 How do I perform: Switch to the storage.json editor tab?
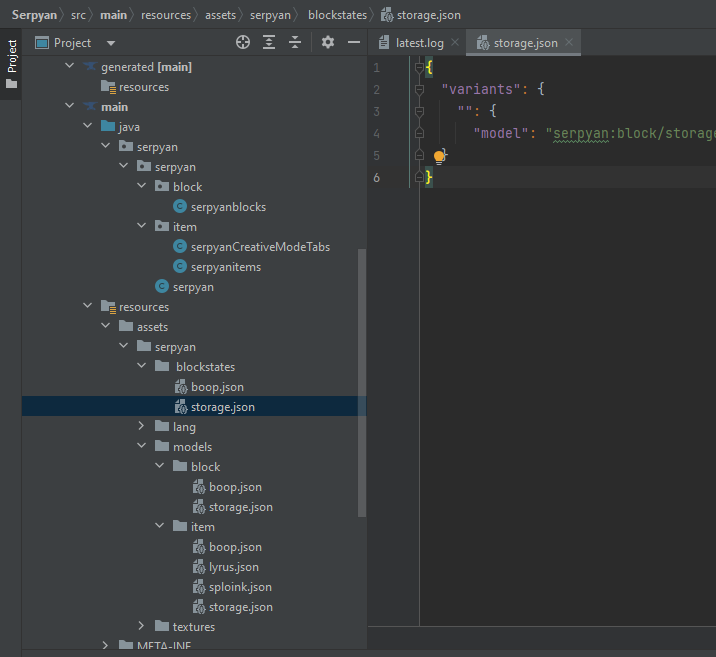(525, 43)
